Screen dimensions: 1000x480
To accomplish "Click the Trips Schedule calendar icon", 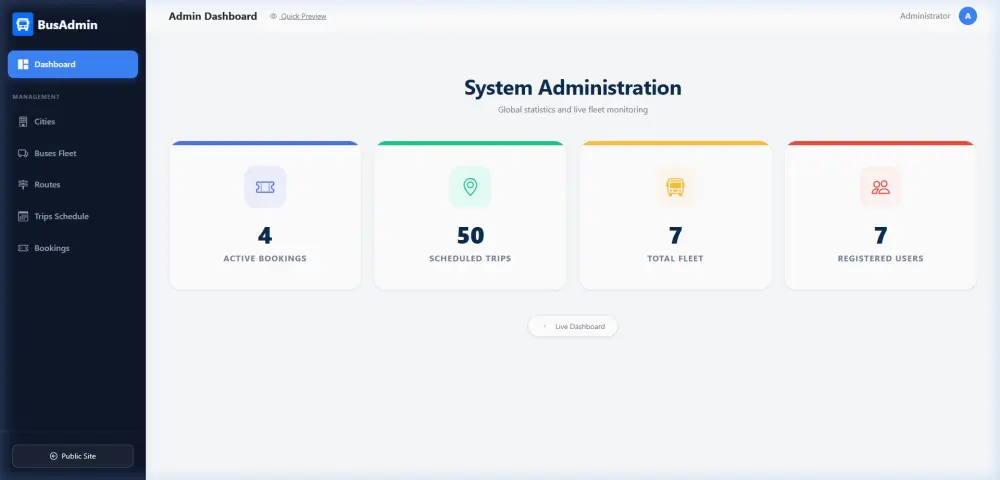I will (x=23, y=216).
